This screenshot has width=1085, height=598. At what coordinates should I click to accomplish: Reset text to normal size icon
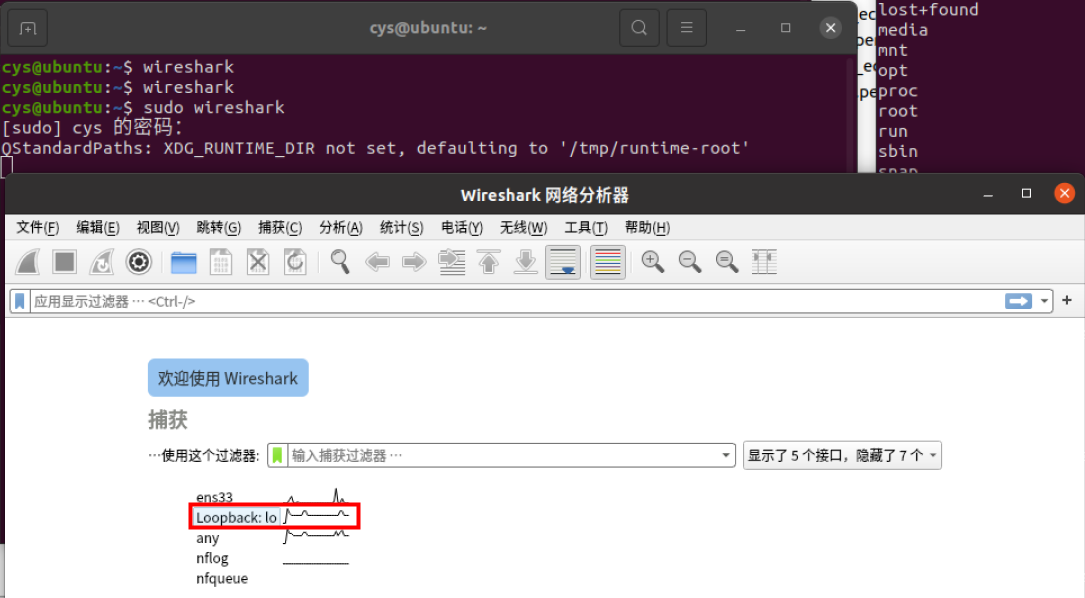pos(727,262)
